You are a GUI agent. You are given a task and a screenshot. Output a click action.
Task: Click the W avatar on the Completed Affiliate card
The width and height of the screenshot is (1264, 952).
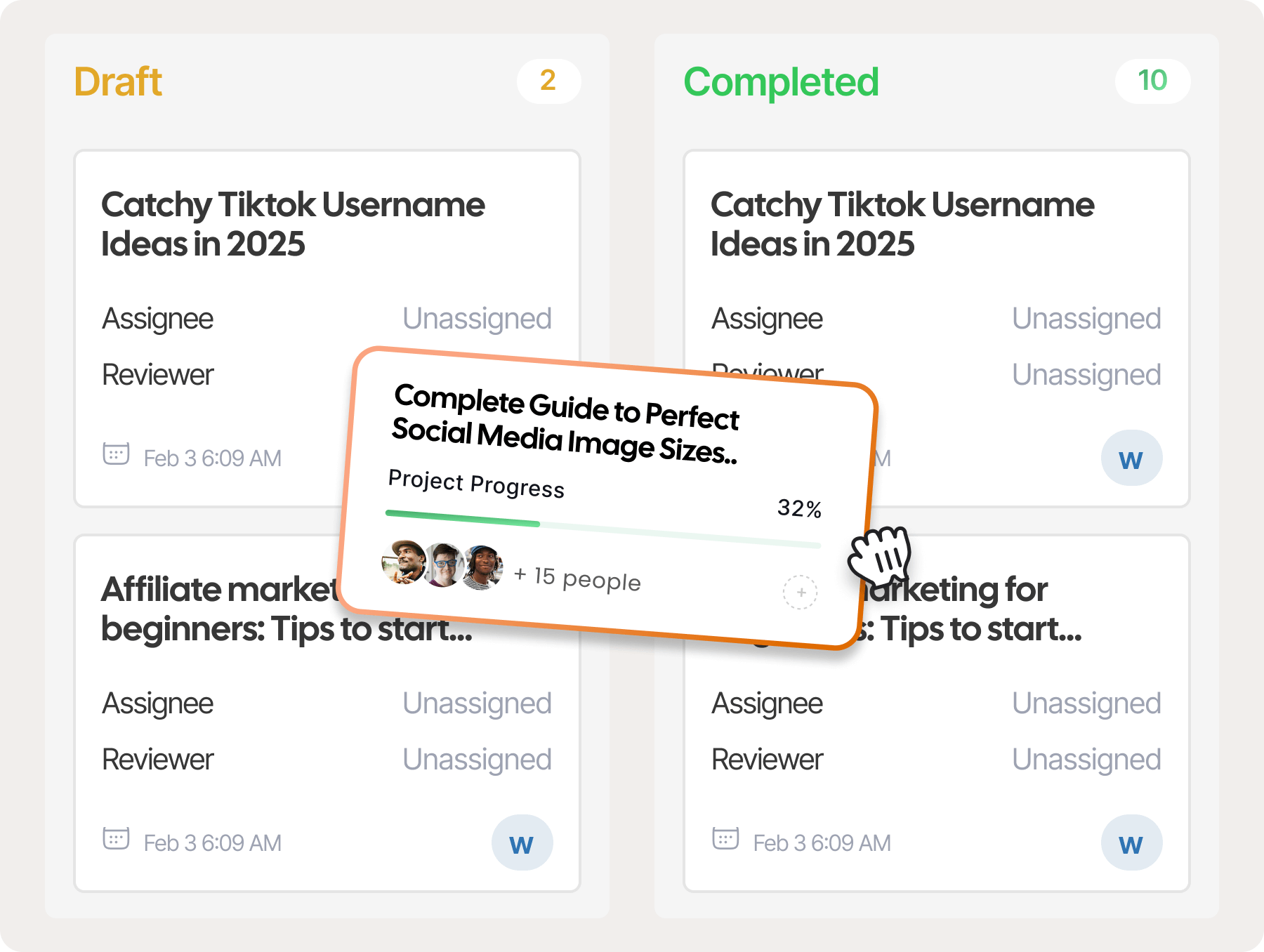[x=1131, y=842]
